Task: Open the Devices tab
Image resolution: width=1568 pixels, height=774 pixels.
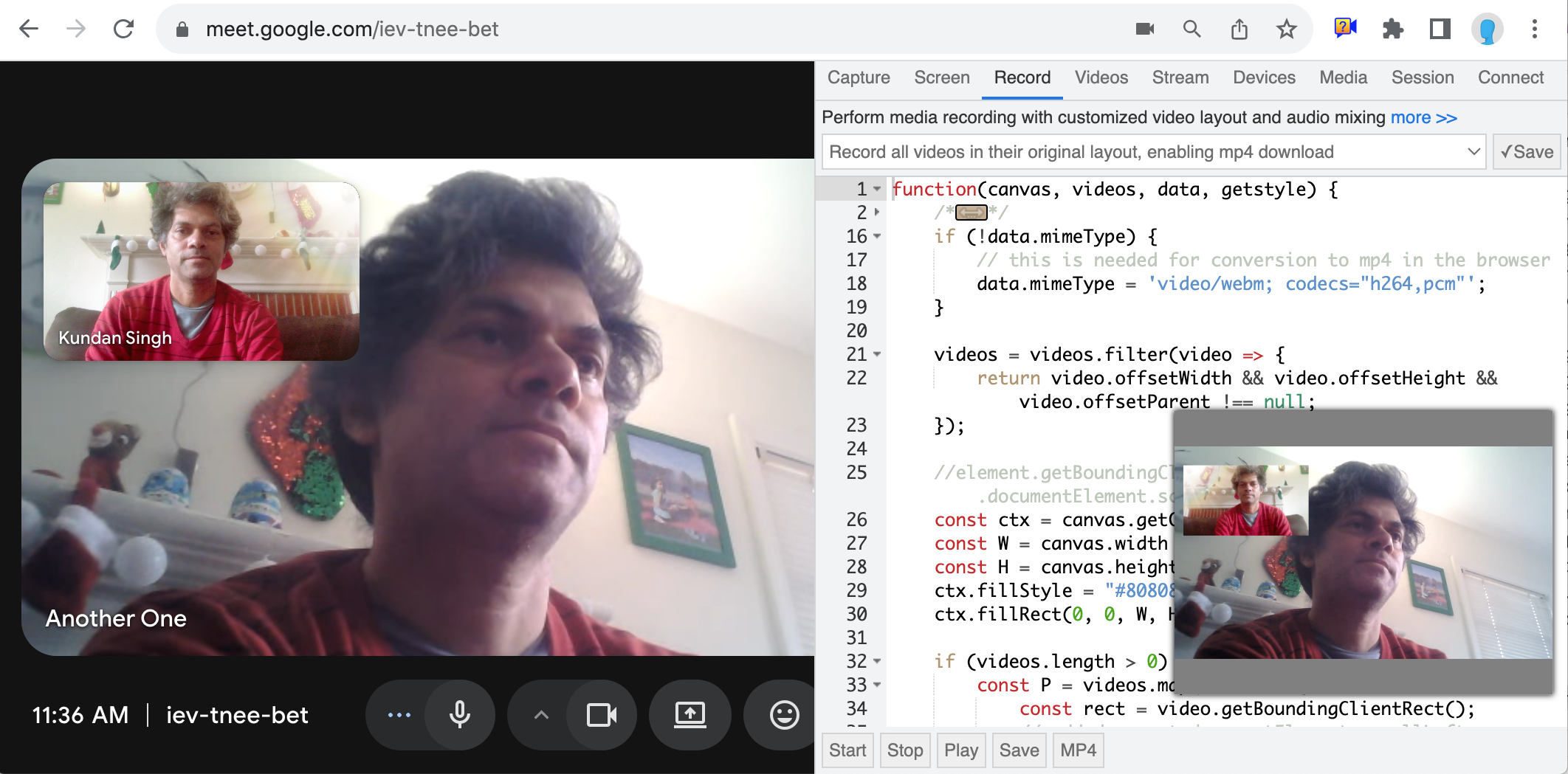Action: (x=1263, y=77)
